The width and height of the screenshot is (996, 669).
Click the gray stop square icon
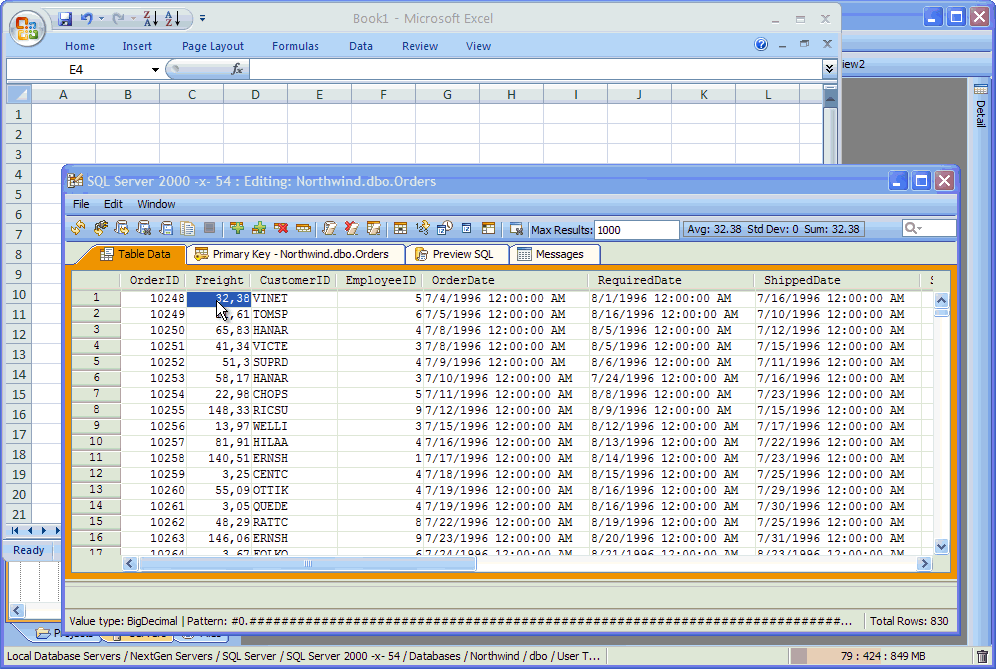(x=209, y=227)
